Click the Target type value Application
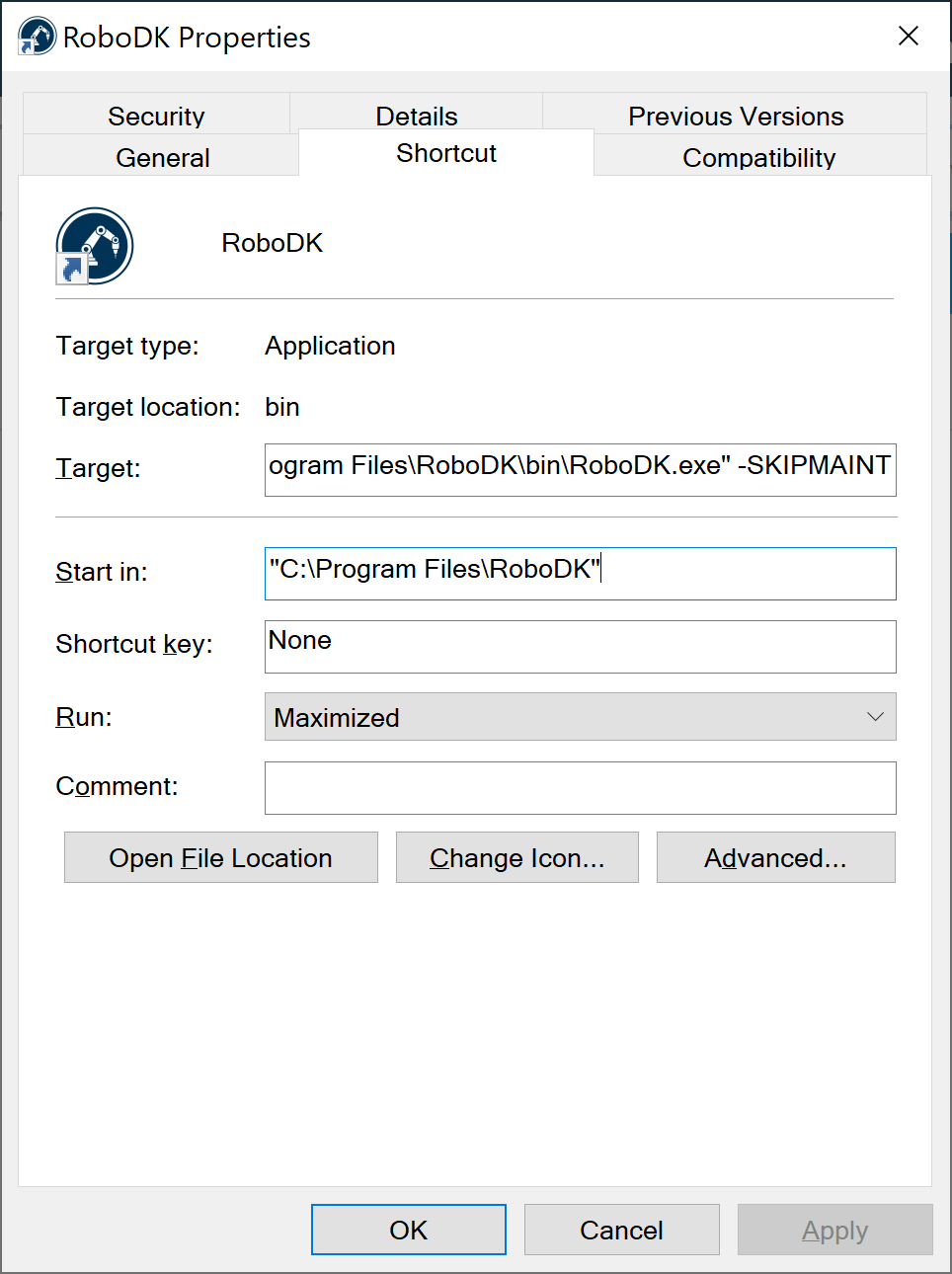 pos(330,346)
